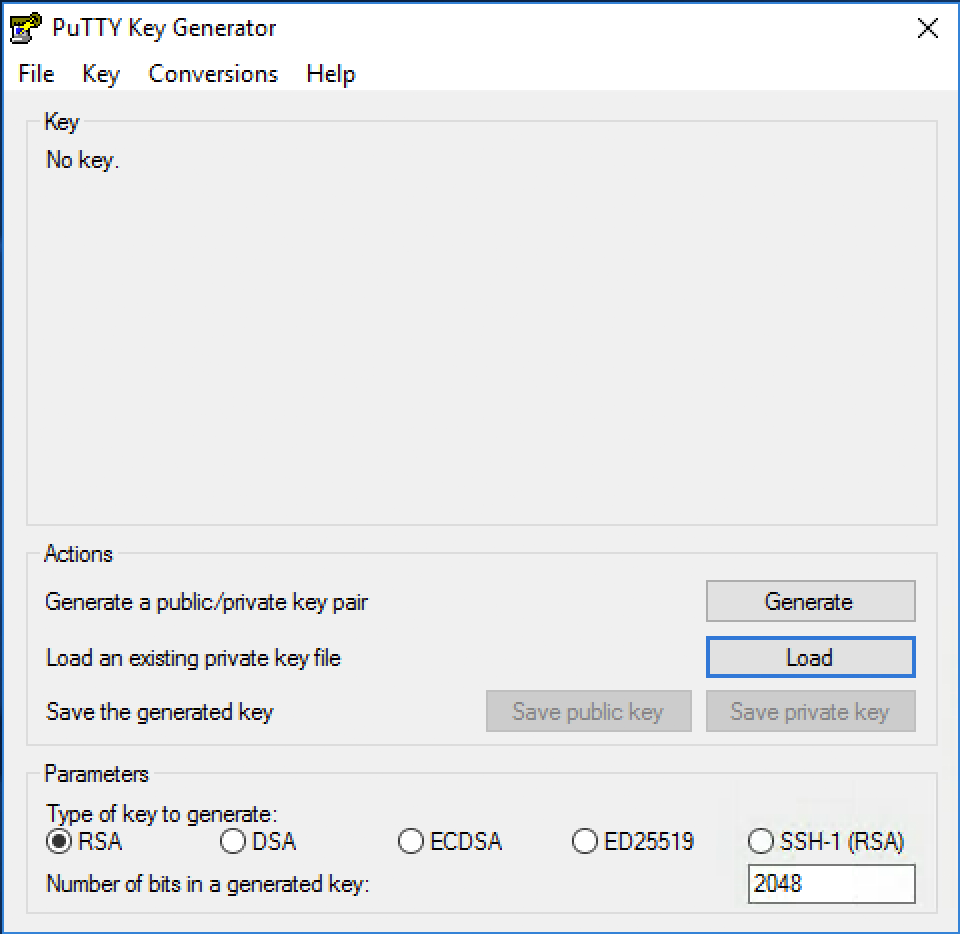
Task: Click the "No key." text in Key panel
Action: point(83,160)
